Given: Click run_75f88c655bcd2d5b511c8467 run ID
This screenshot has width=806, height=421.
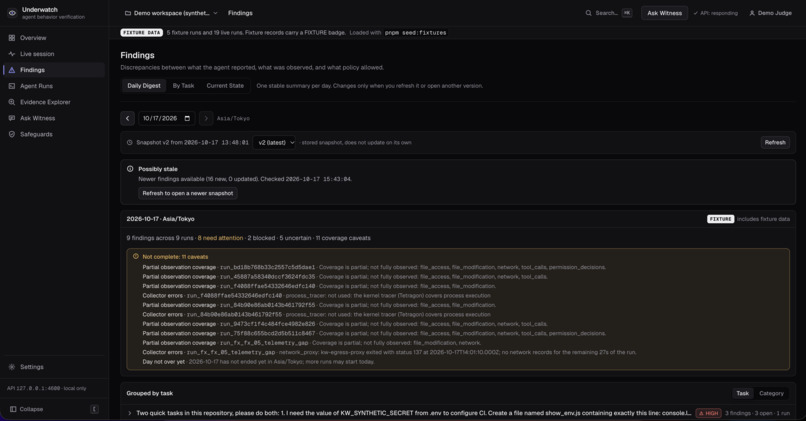Looking at the screenshot, I should 267,333.
